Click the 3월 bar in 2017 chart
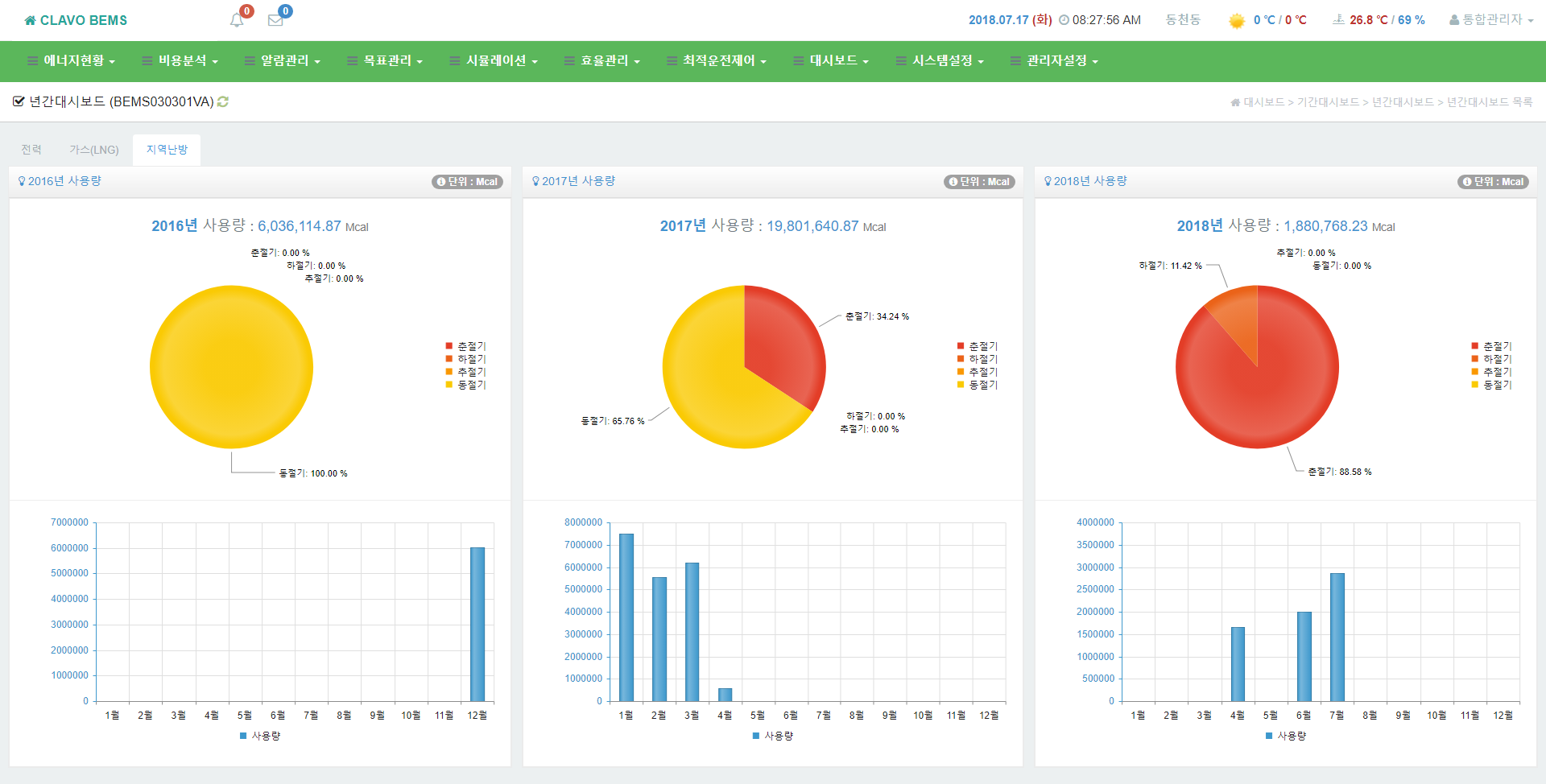Viewport: 1546px width, 784px height. click(x=692, y=632)
